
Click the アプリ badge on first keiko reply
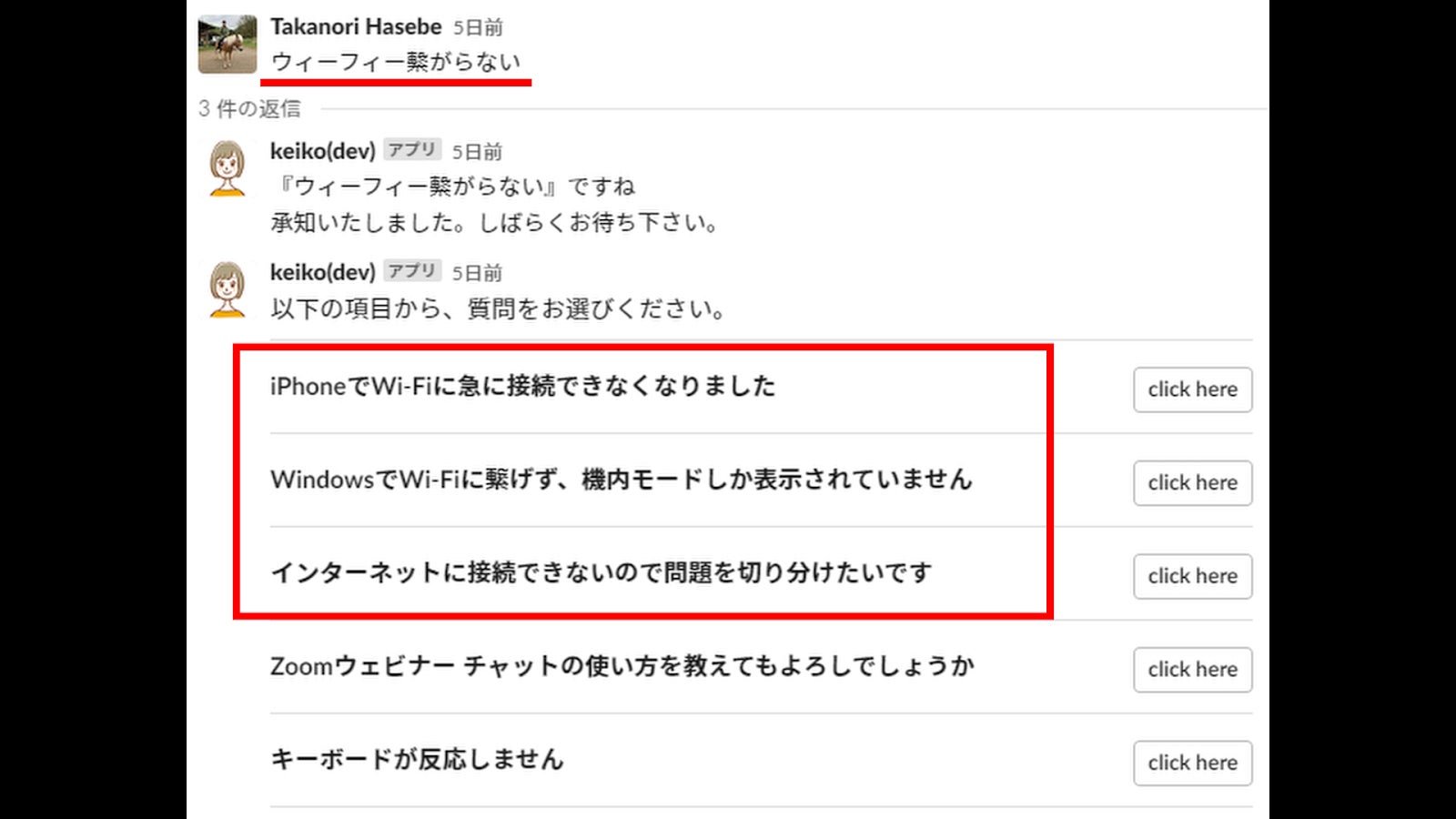point(412,149)
